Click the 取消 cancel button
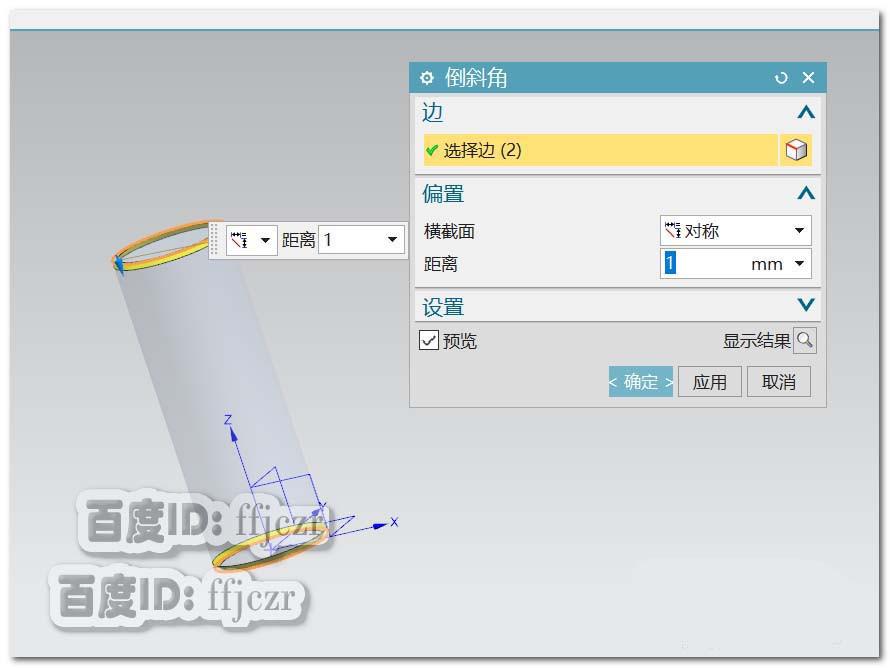The width and height of the screenshot is (890, 668). click(x=779, y=381)
